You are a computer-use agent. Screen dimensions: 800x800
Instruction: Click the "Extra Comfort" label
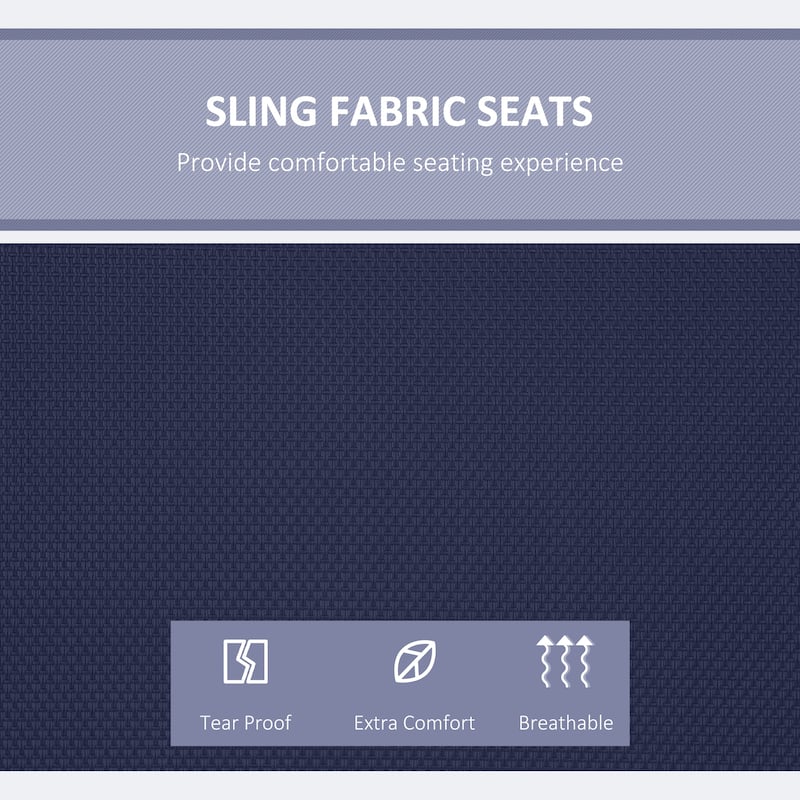414,722
